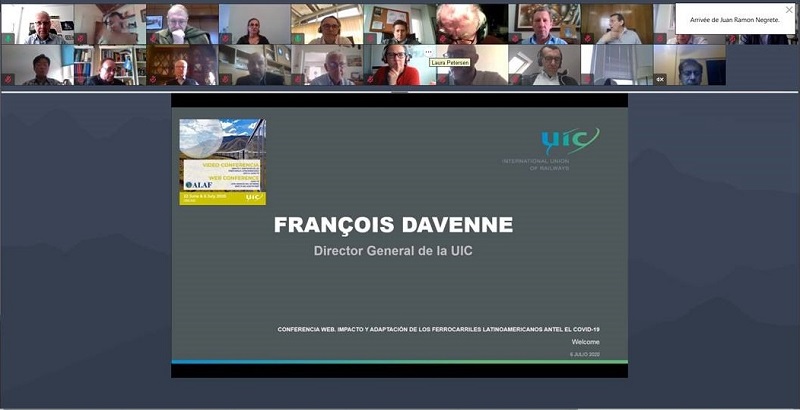The width and height of the screenshot is (800, 410).
Task: Click muted mic icon on blue-shirt man with painting
Action: point(515,39)
